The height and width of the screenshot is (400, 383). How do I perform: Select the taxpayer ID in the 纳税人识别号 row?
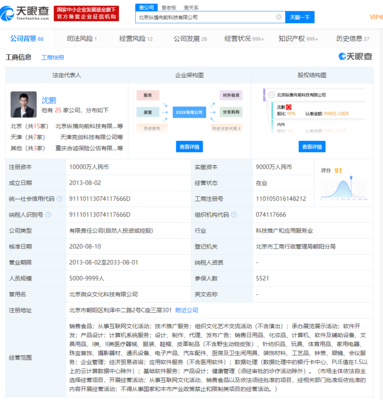(x=100, y=215)
